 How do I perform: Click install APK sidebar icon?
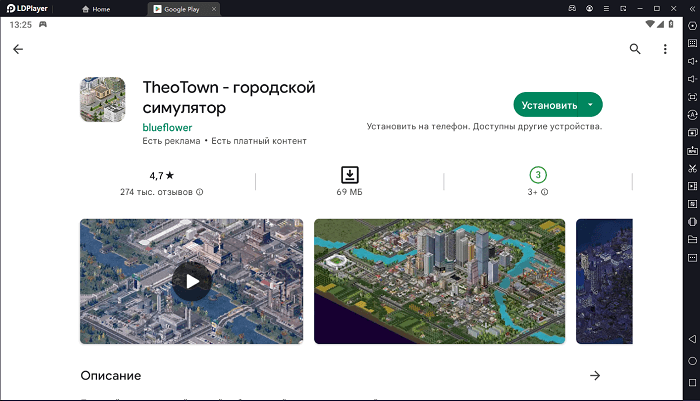692,150
